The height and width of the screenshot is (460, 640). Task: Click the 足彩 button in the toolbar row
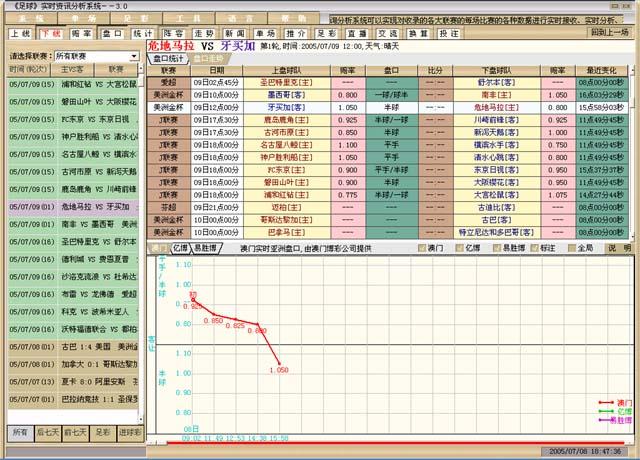pos(327,33)
